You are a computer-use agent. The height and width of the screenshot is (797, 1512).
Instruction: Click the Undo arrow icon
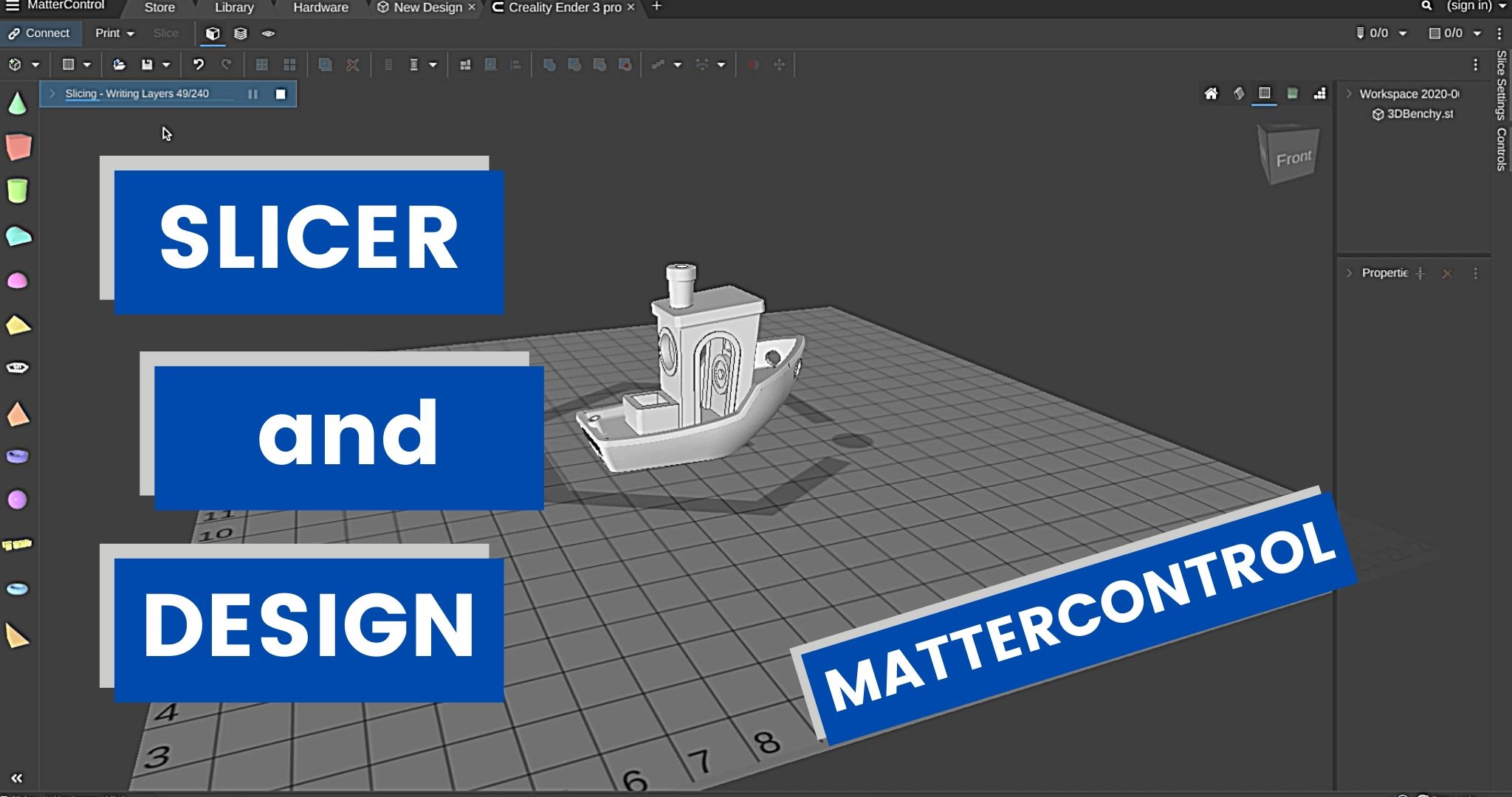coord(198,65)
